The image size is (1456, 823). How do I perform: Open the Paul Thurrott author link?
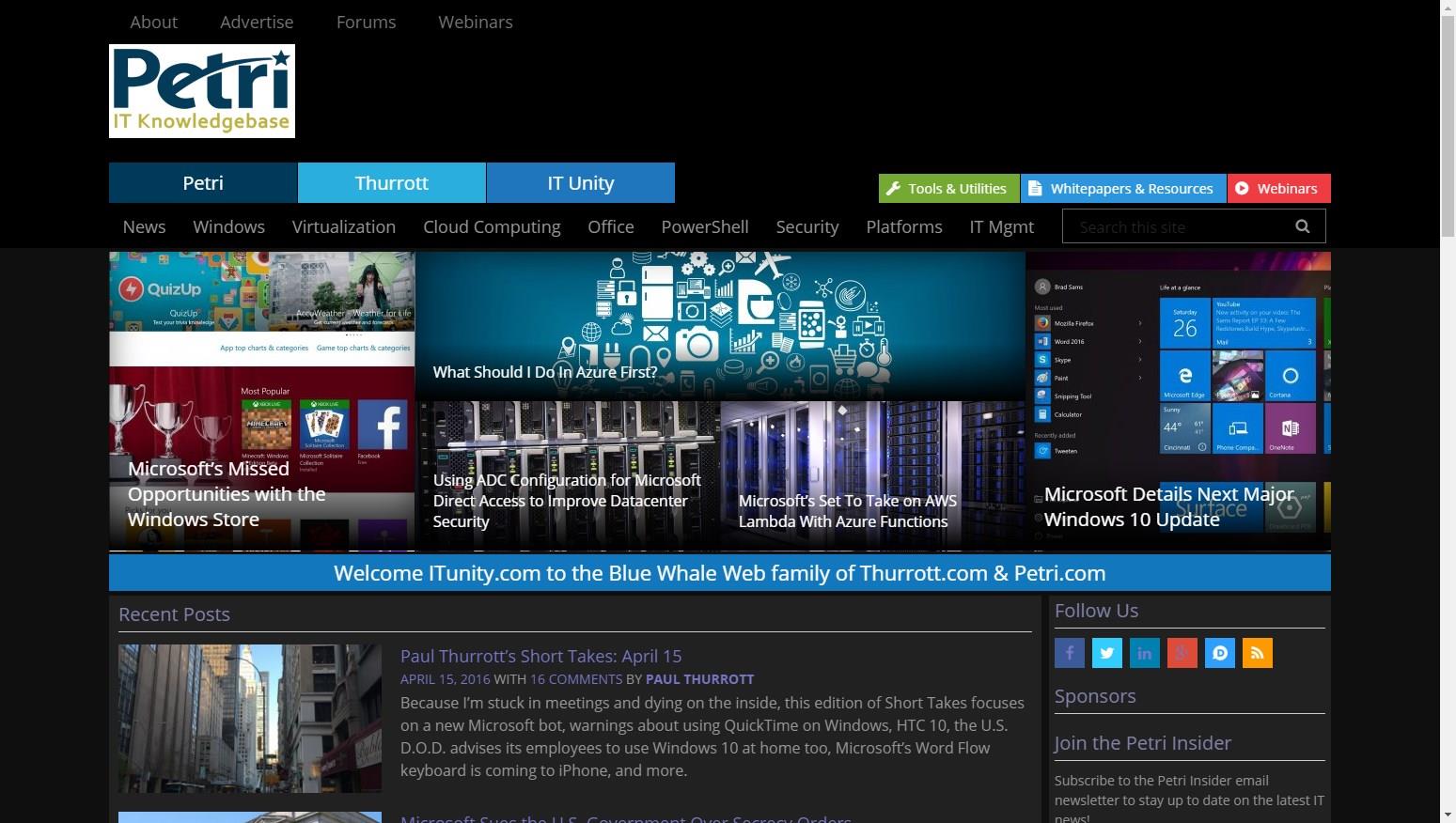pyautogui.click(x=700, y=678)
